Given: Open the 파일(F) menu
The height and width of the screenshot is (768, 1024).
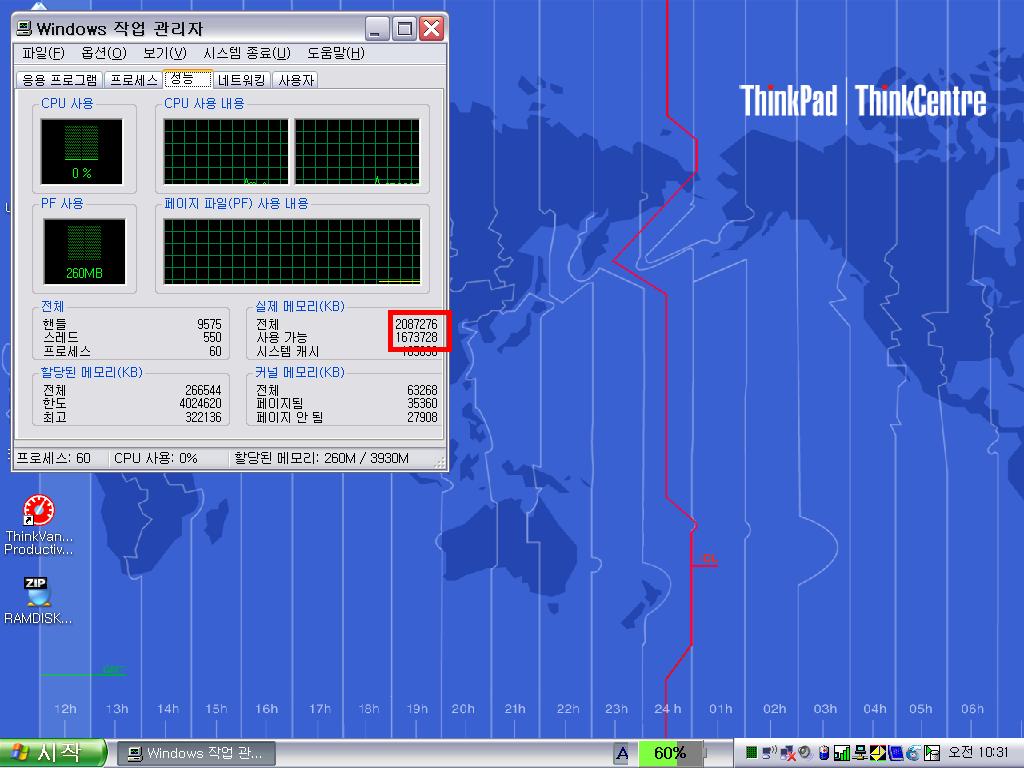Looking at the screenshot, I should pyautogui.click(x=43, y=53).
